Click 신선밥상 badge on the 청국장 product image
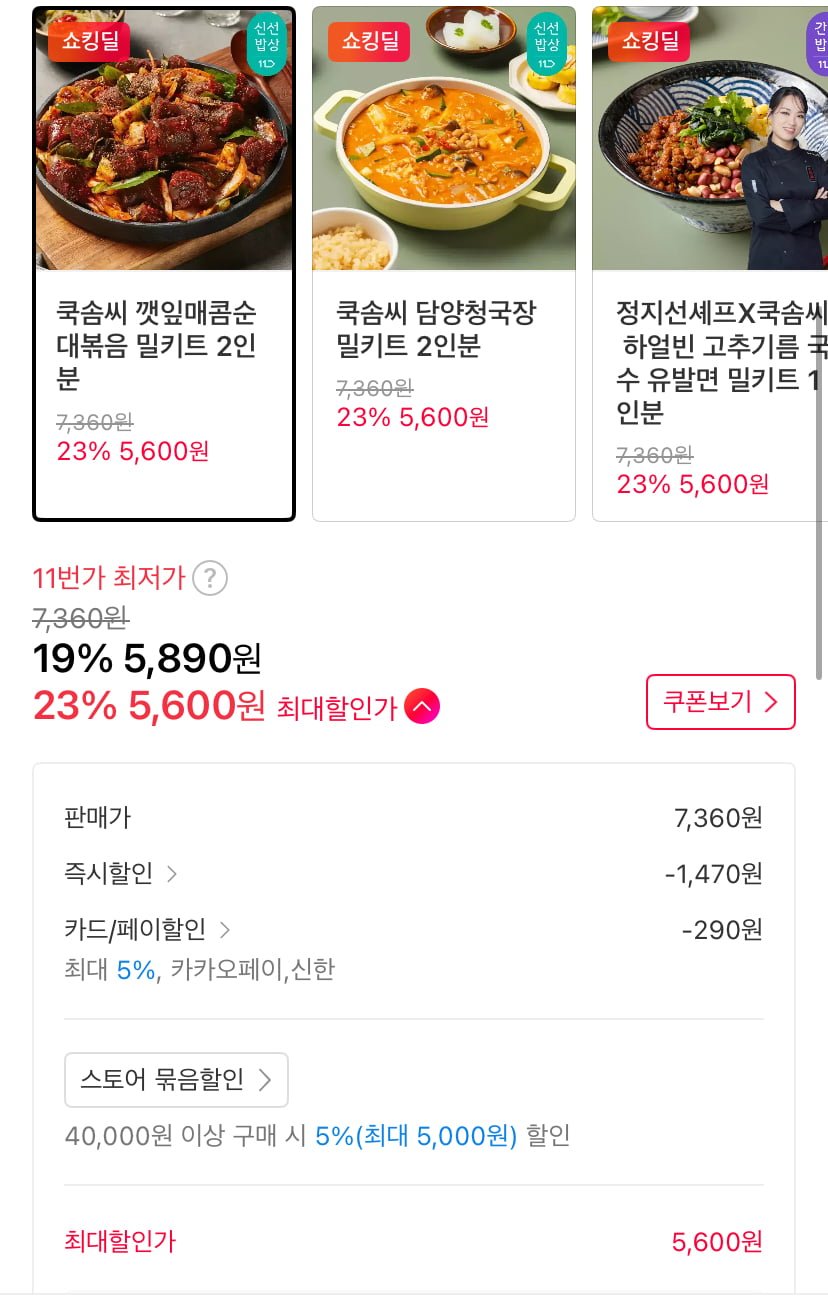The height and width of the screenshot is (1296, 828). click(546, 44)
